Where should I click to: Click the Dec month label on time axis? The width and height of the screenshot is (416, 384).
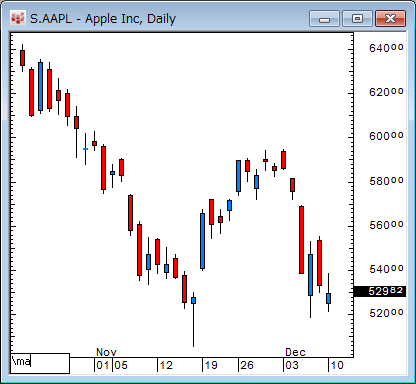(295, 352)
